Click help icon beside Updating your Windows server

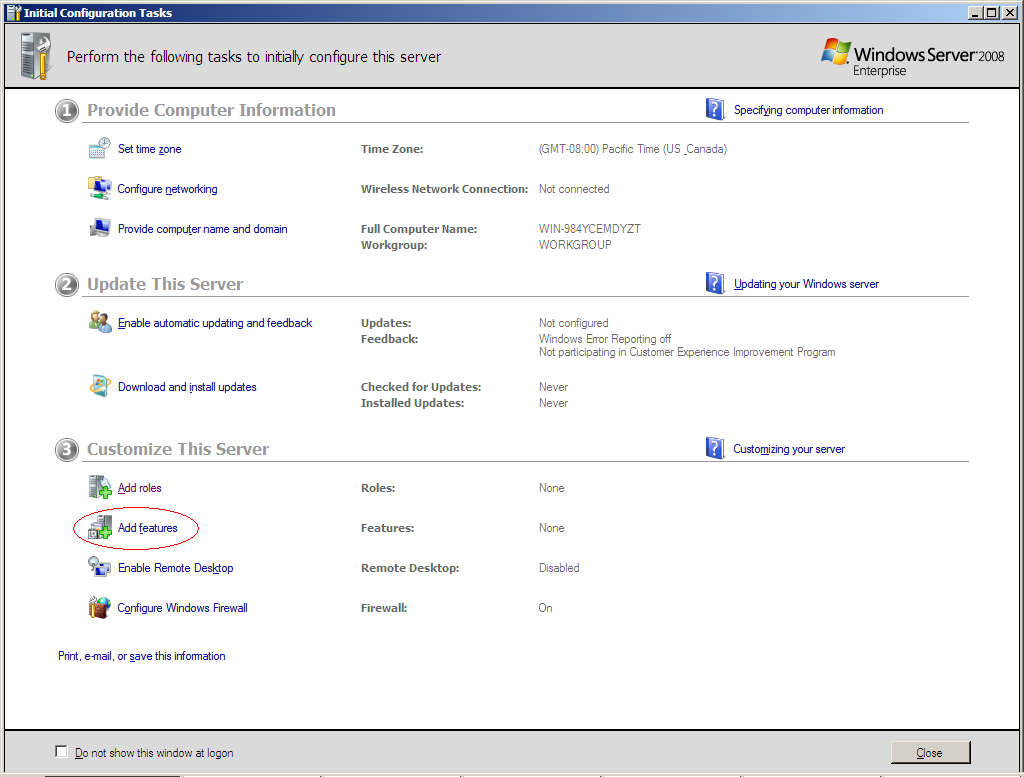coord(715,283)
